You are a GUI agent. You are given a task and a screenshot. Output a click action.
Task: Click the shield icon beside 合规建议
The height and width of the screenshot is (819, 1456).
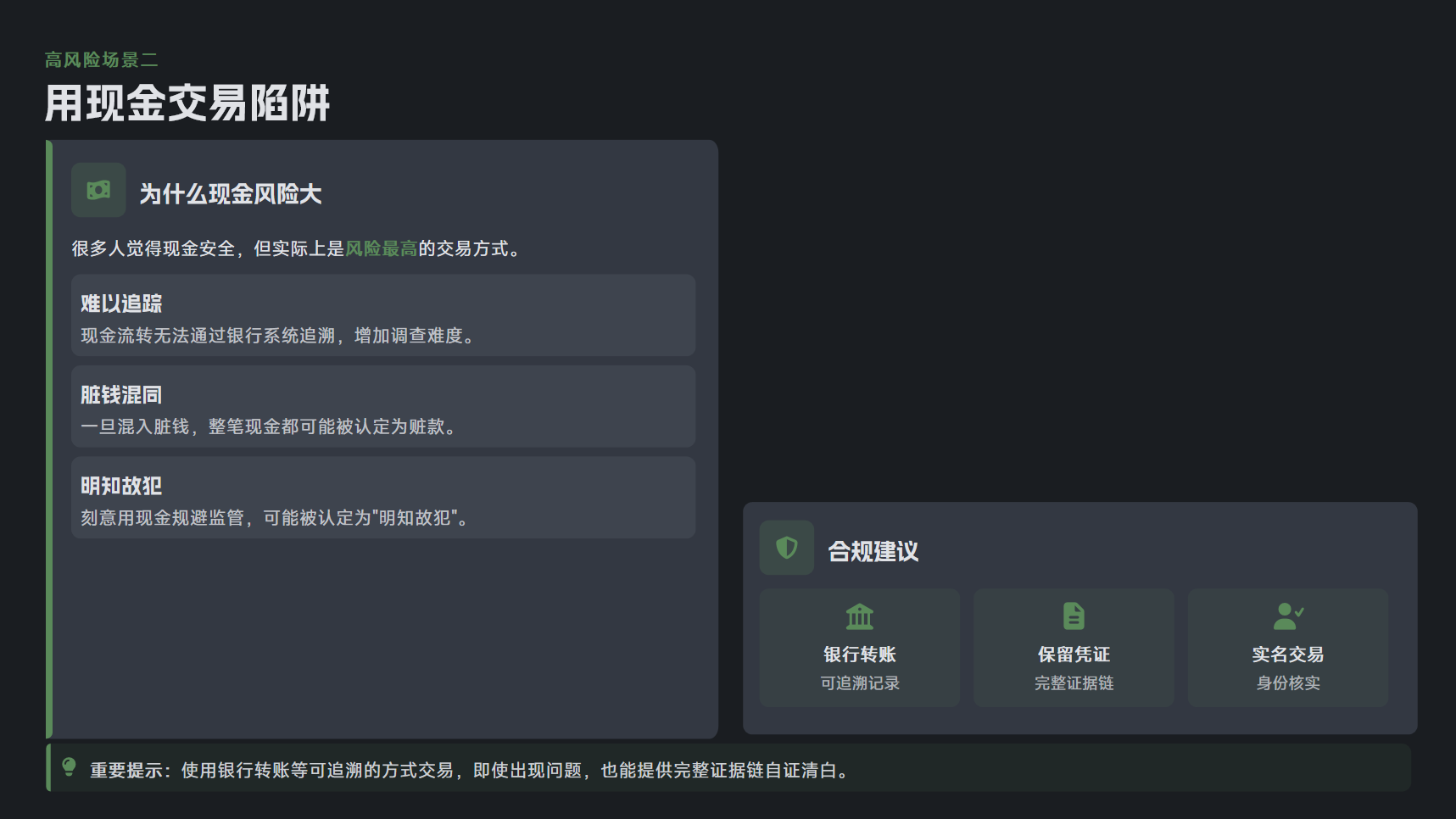tap(786, 548)
